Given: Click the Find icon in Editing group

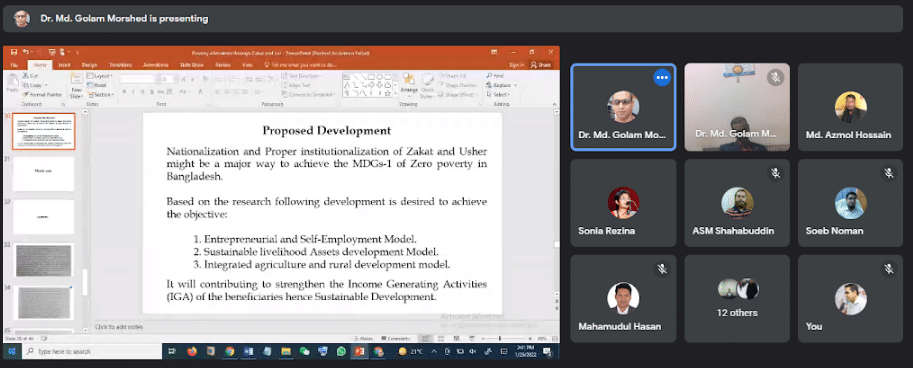Looking at the screenshot, I should (495, 76).
